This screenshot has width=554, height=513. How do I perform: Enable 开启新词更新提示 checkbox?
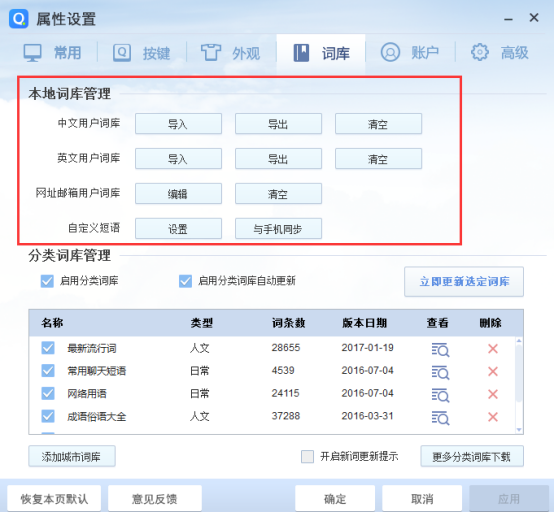[x=307, y=456]
